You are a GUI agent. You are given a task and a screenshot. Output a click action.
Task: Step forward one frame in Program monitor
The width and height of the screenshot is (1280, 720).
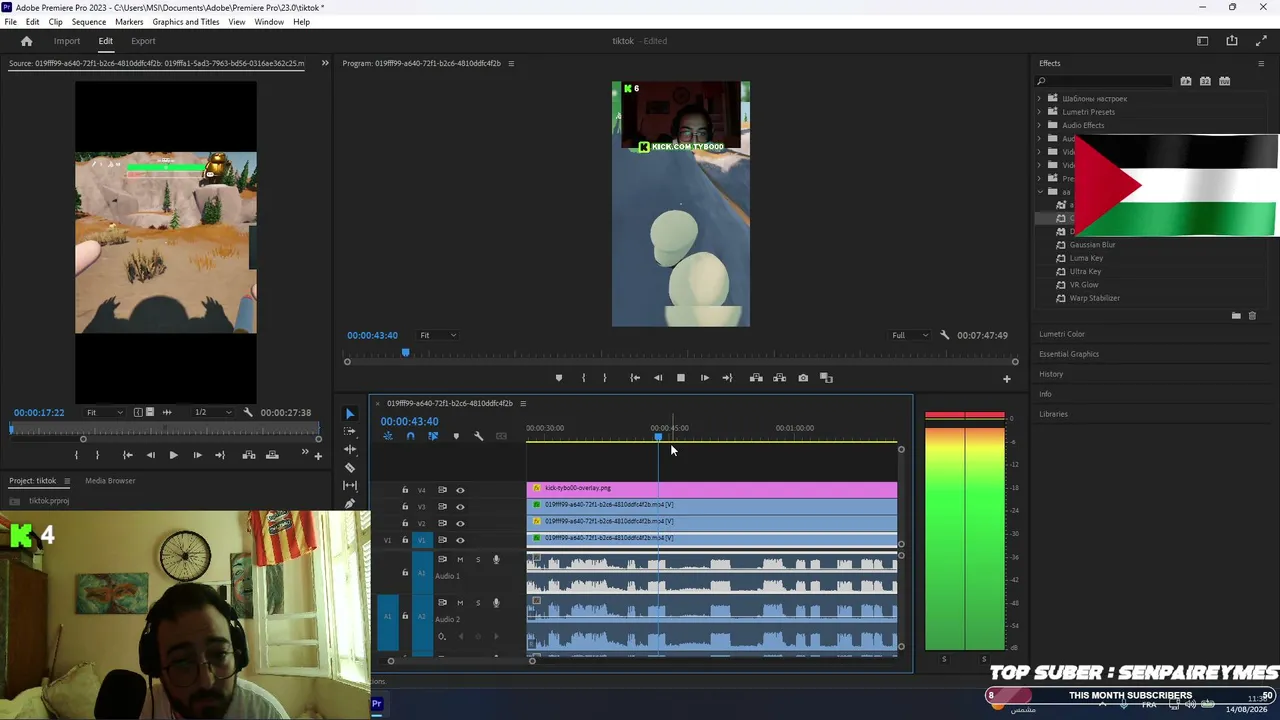(704, 378)
